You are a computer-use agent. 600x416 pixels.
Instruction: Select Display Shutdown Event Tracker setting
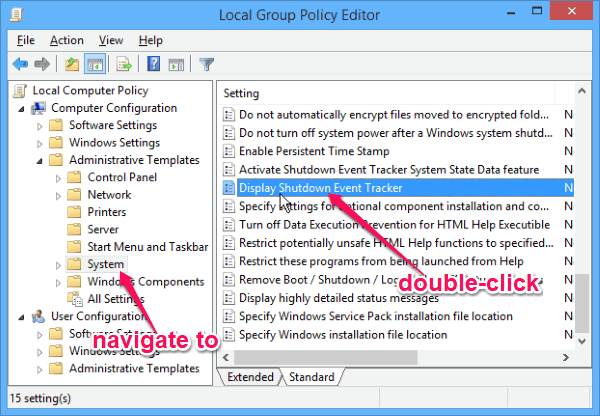[x=406, y=188]
